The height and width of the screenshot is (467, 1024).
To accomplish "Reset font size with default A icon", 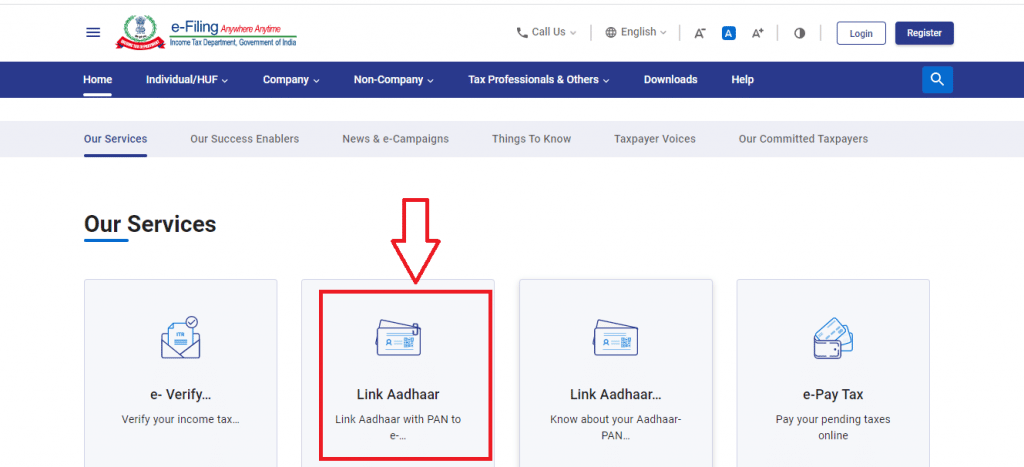I will [x=729, y=33].
